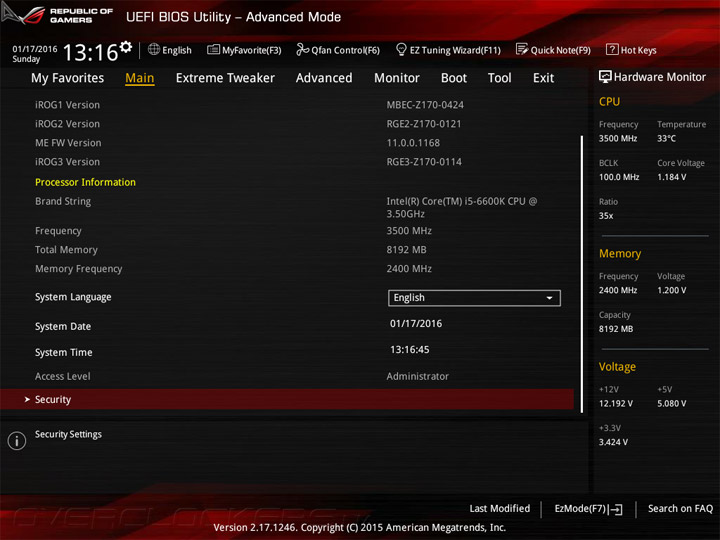Click the Security Settings help text
This screenshot has height=540, width=720.
pos(68,434)
